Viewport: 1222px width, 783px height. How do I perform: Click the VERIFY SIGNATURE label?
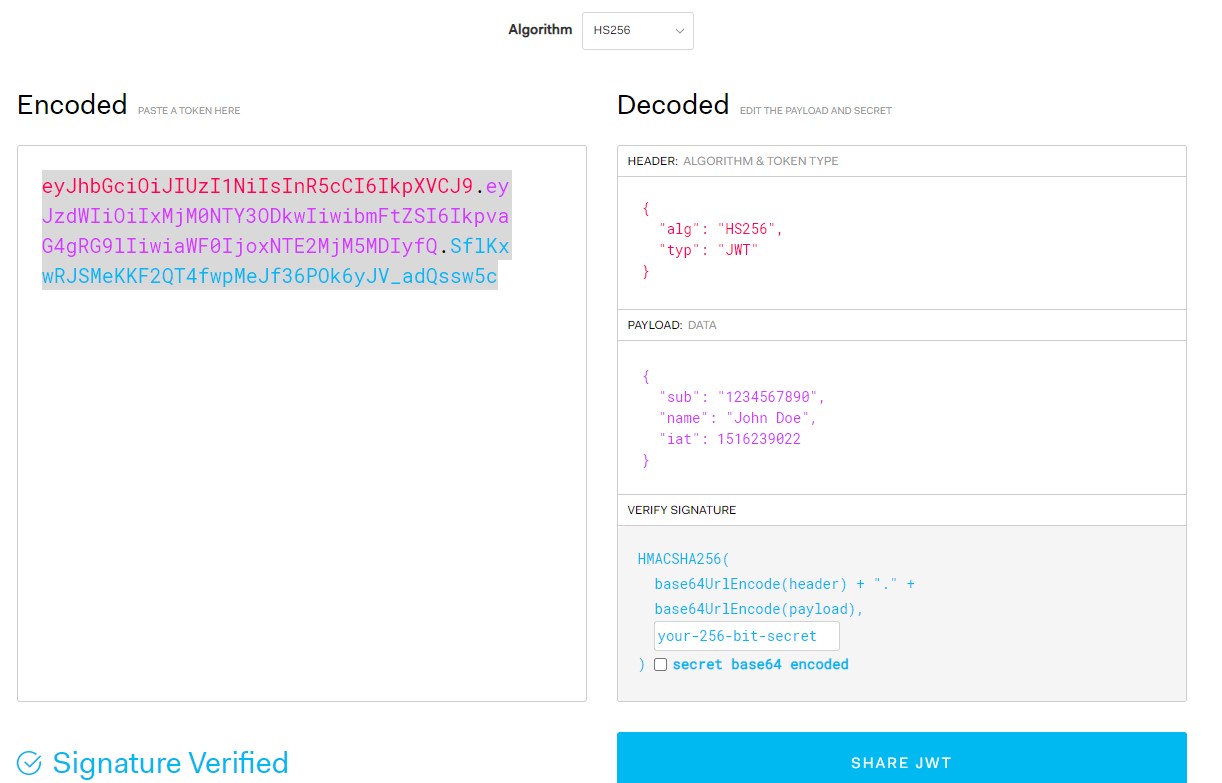(x=681, y=510)
